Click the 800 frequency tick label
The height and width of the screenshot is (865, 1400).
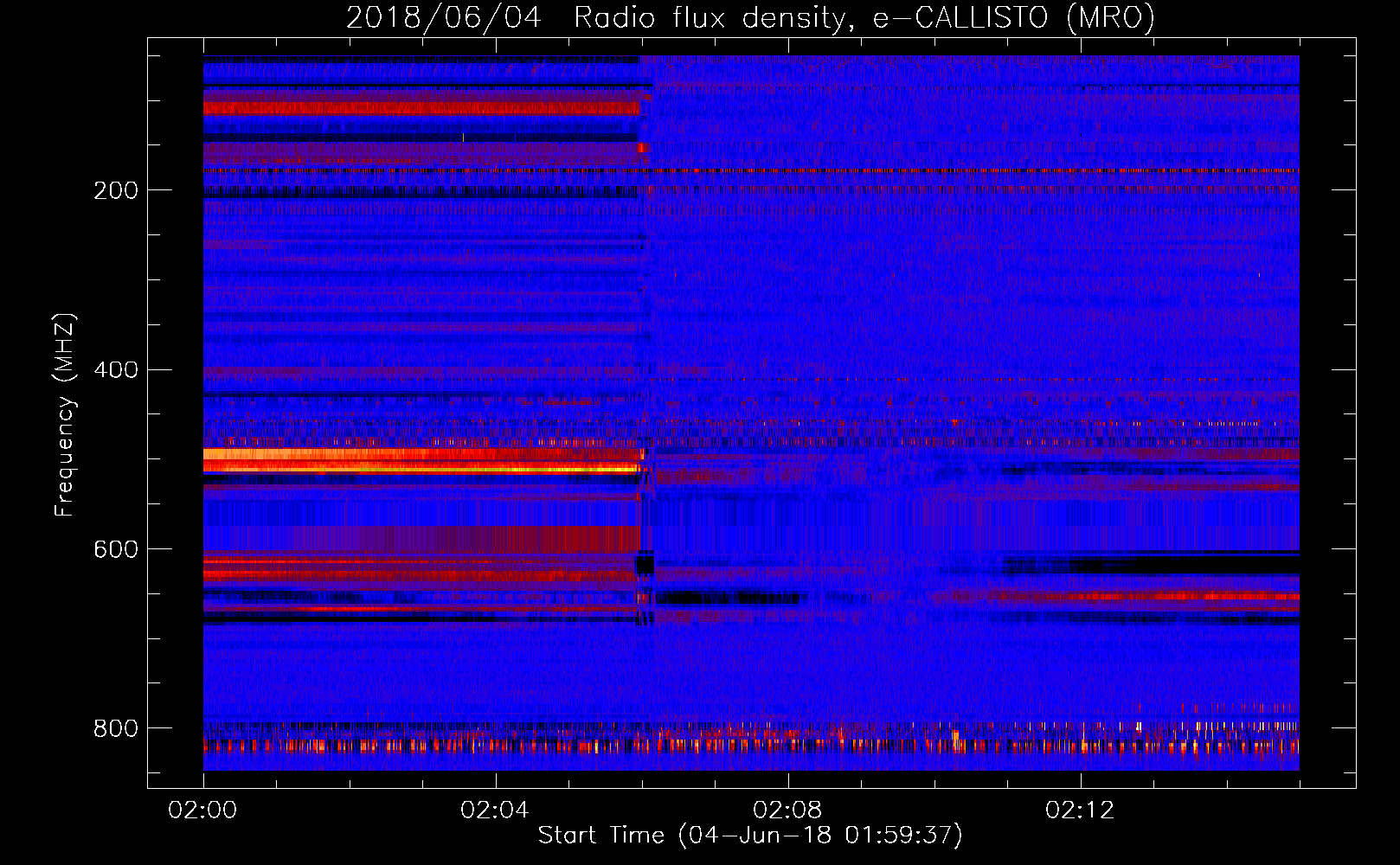coord(116,729)
